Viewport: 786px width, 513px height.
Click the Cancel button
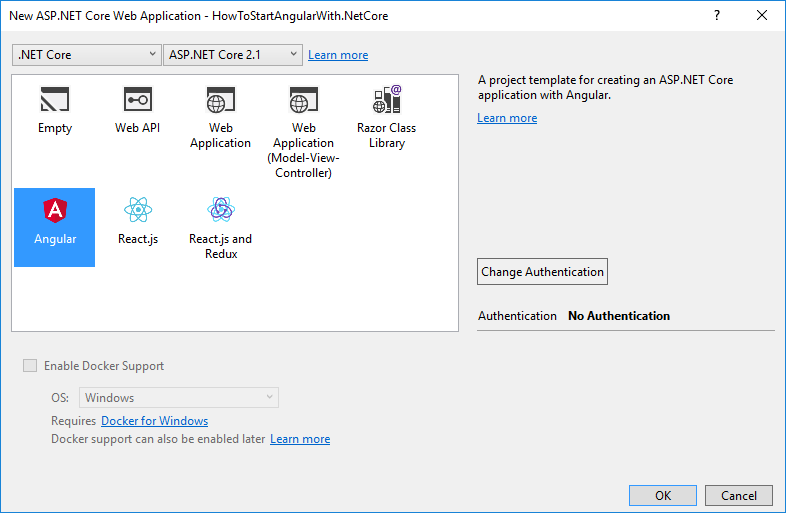(739, 495)
